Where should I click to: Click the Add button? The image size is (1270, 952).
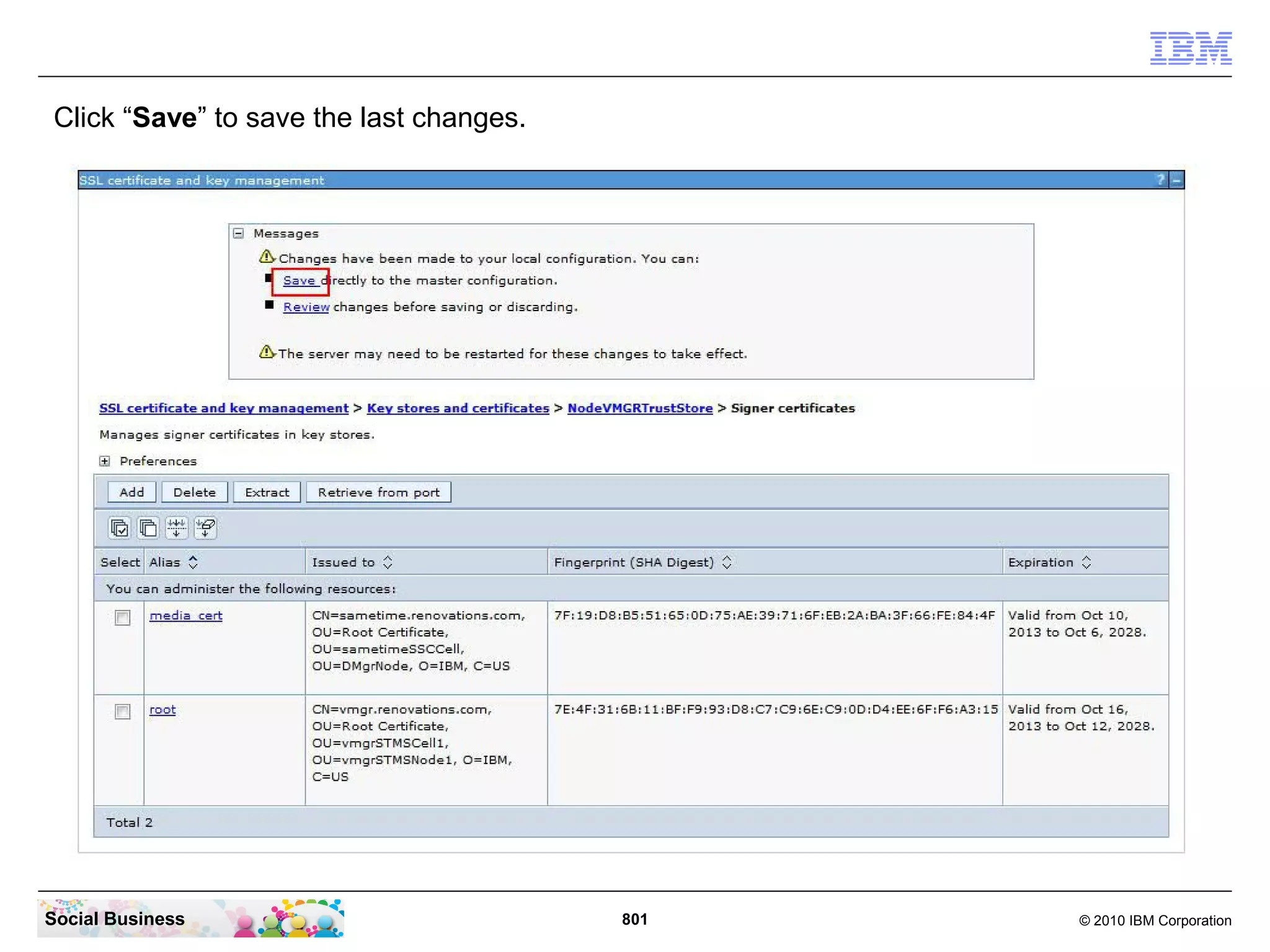(131, 492)
